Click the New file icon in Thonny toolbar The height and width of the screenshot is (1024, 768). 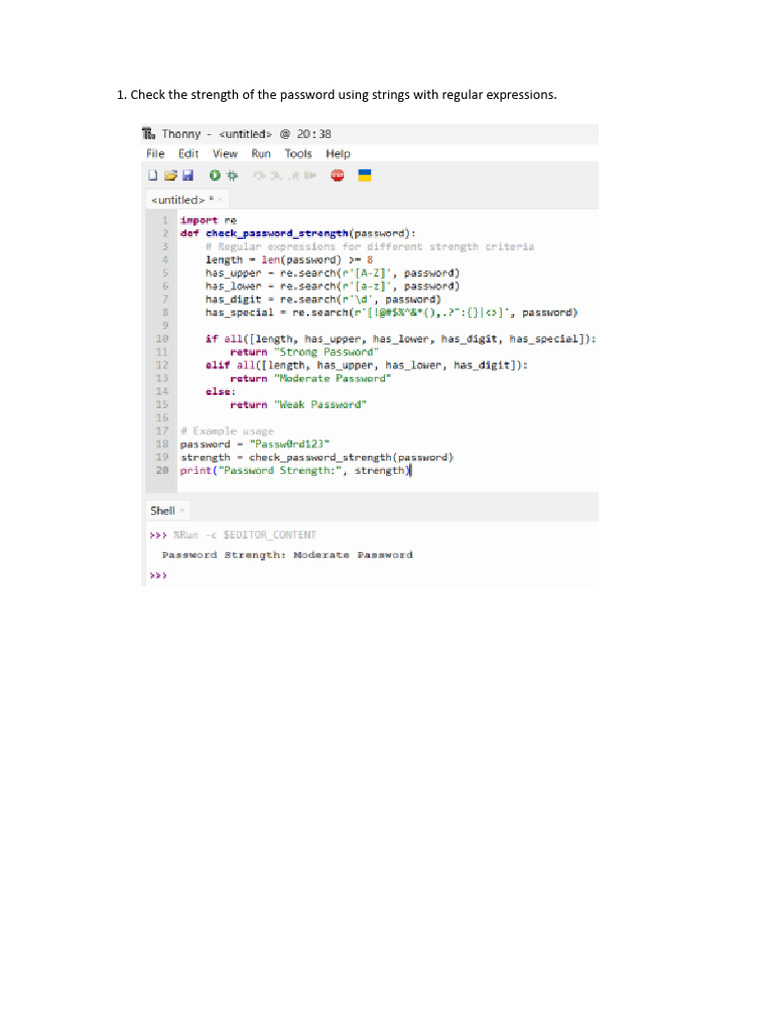pyautogui.click(x=153, y=175)
